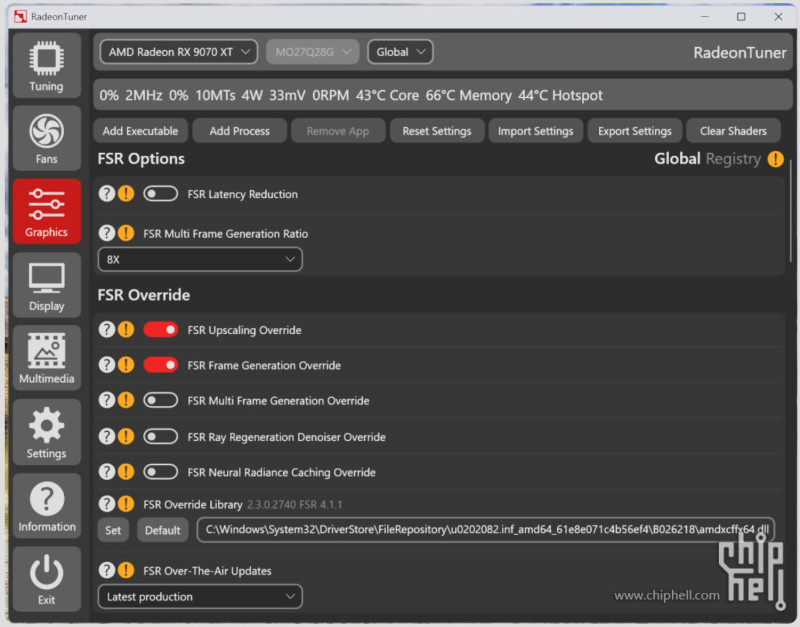Open the Multimedia section
The height and width of the screenshot is (627, 800).
46,358
